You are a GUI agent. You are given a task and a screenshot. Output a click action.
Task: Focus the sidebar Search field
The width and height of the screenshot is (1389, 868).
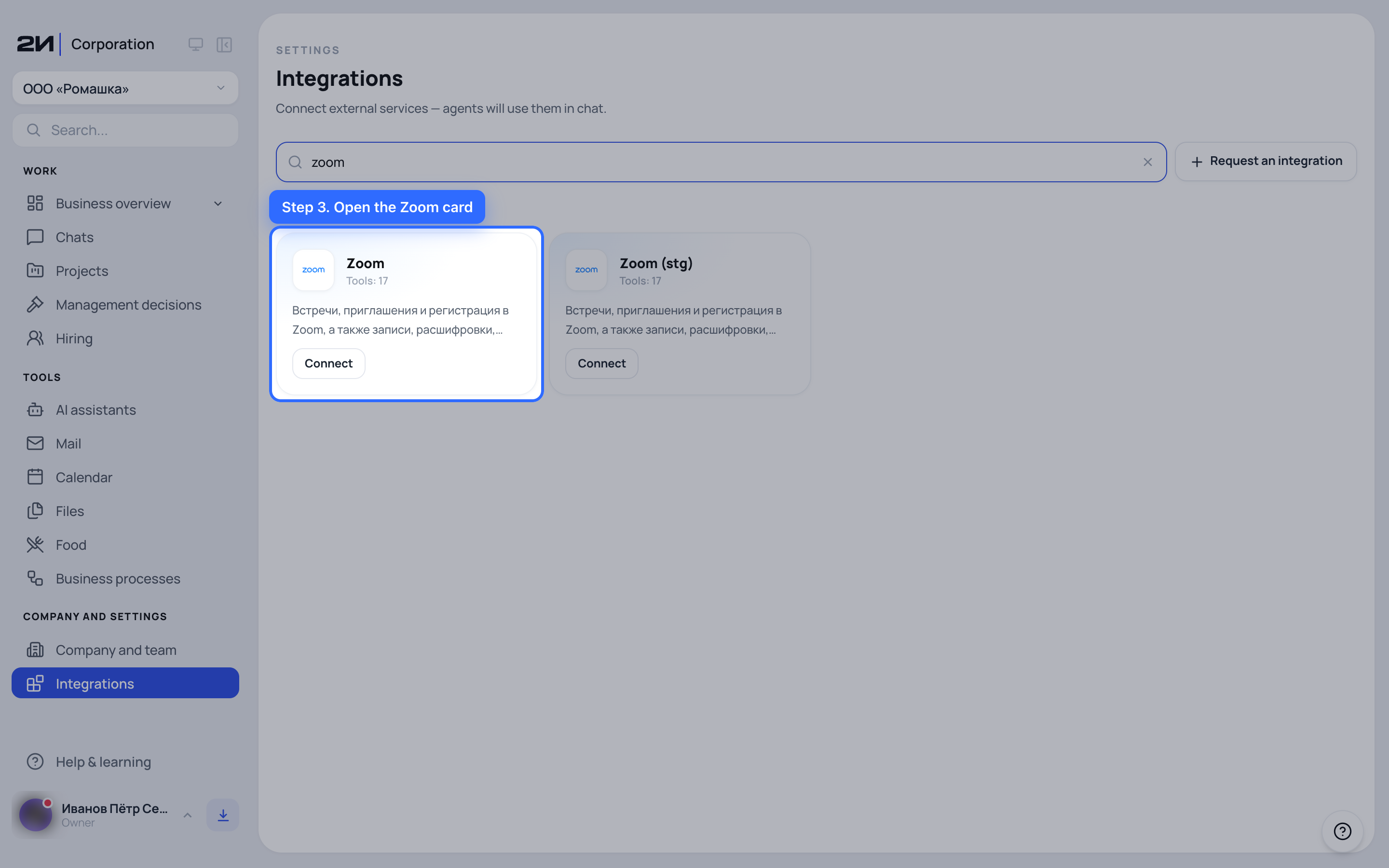pyautogui.click(x=125, y=130)
